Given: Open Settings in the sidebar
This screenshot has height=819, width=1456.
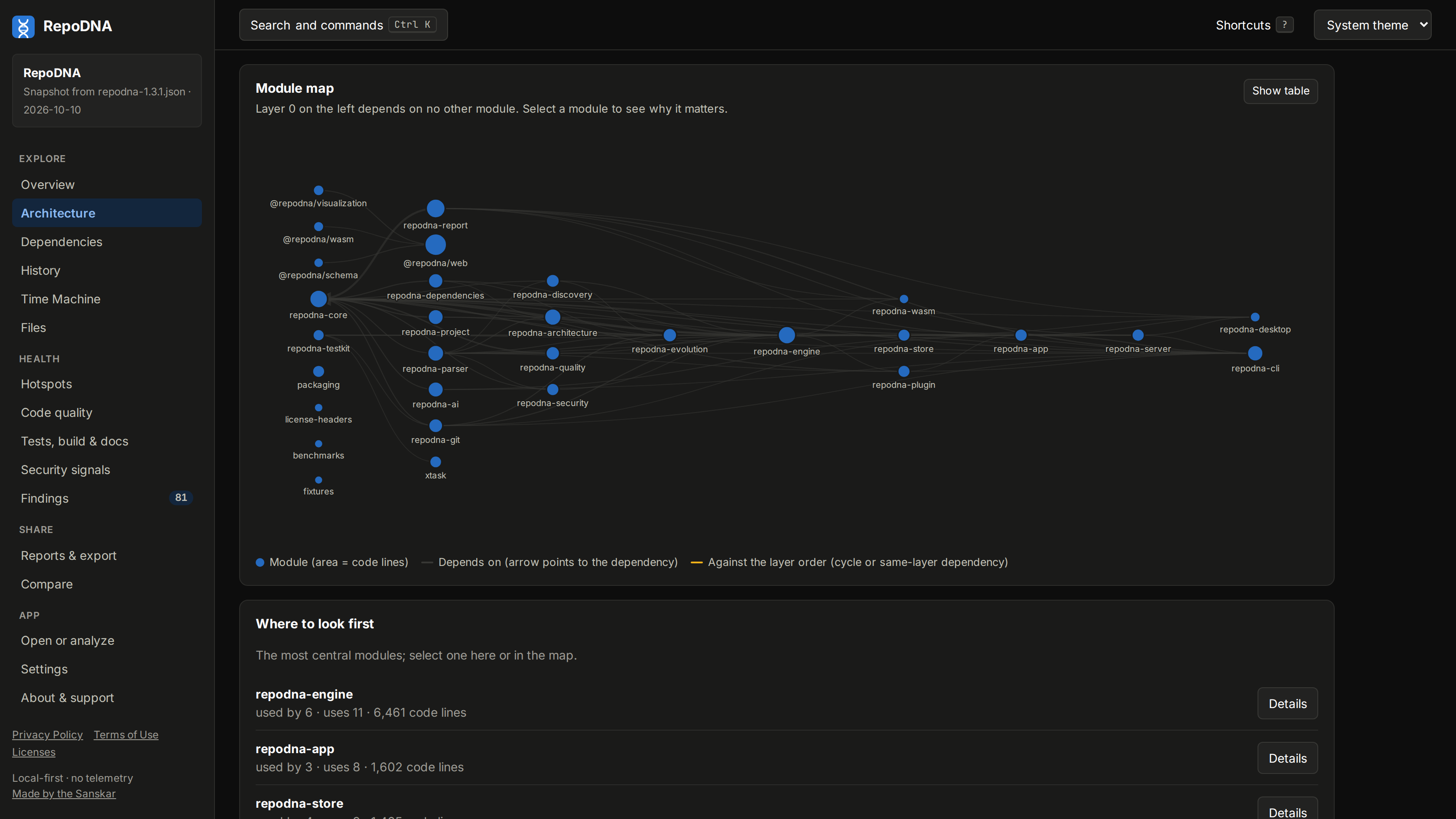Looking at the screenshot, I should pos(107,669).
